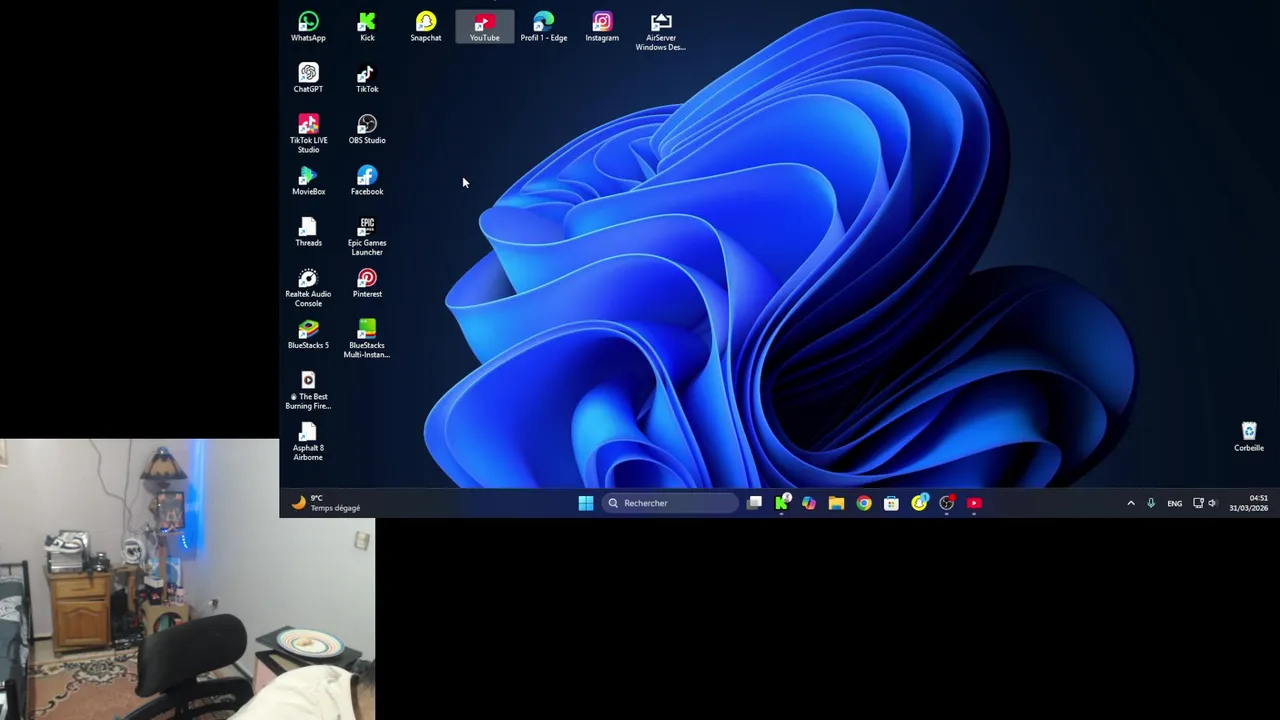This screenshot has width=1280, height=720.
Task: Click the Rechercher taskbar search box
Action: tap(670, 503)
